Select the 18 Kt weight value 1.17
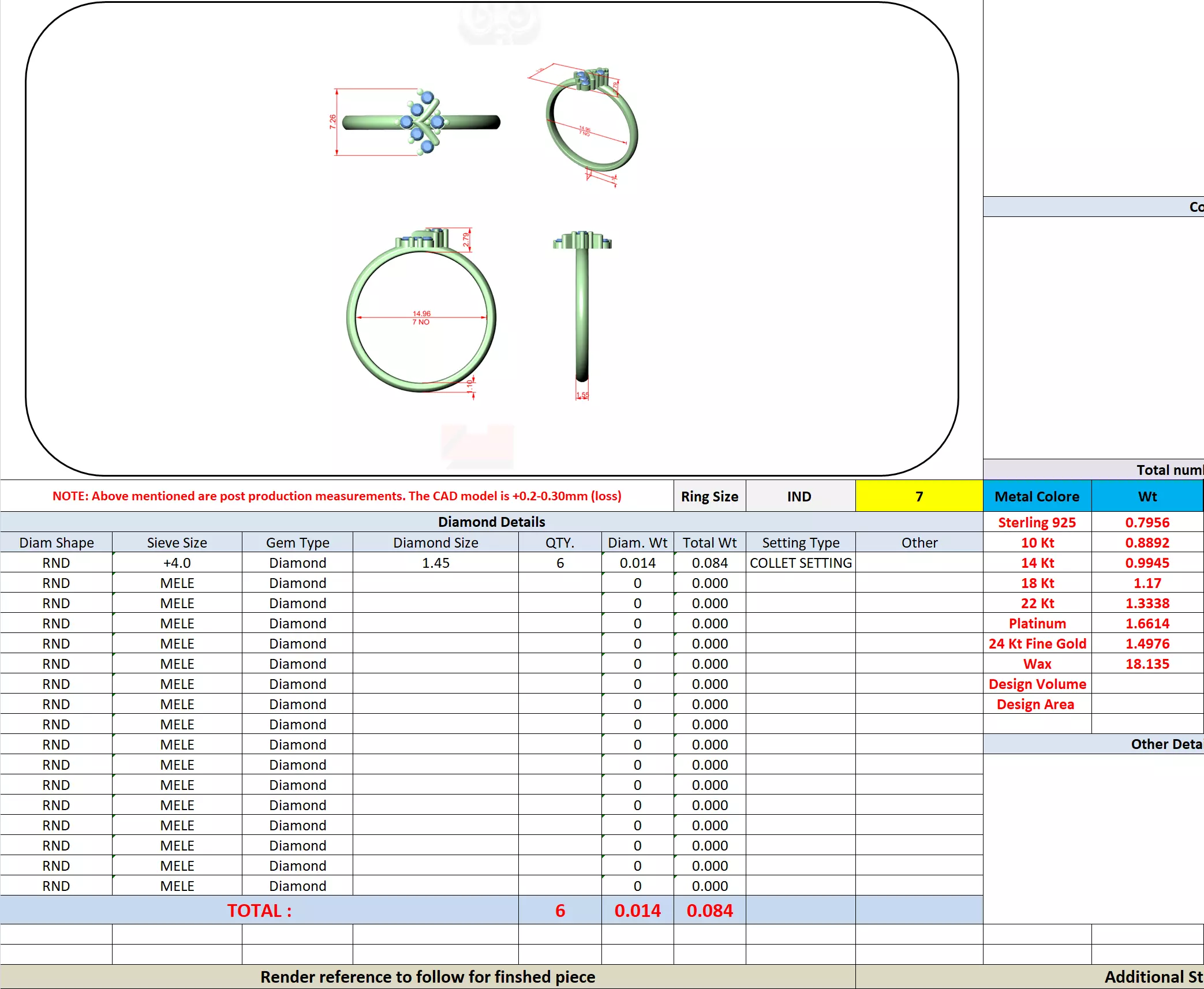This screenshot has width=1204, height=989. point(1147,583)
